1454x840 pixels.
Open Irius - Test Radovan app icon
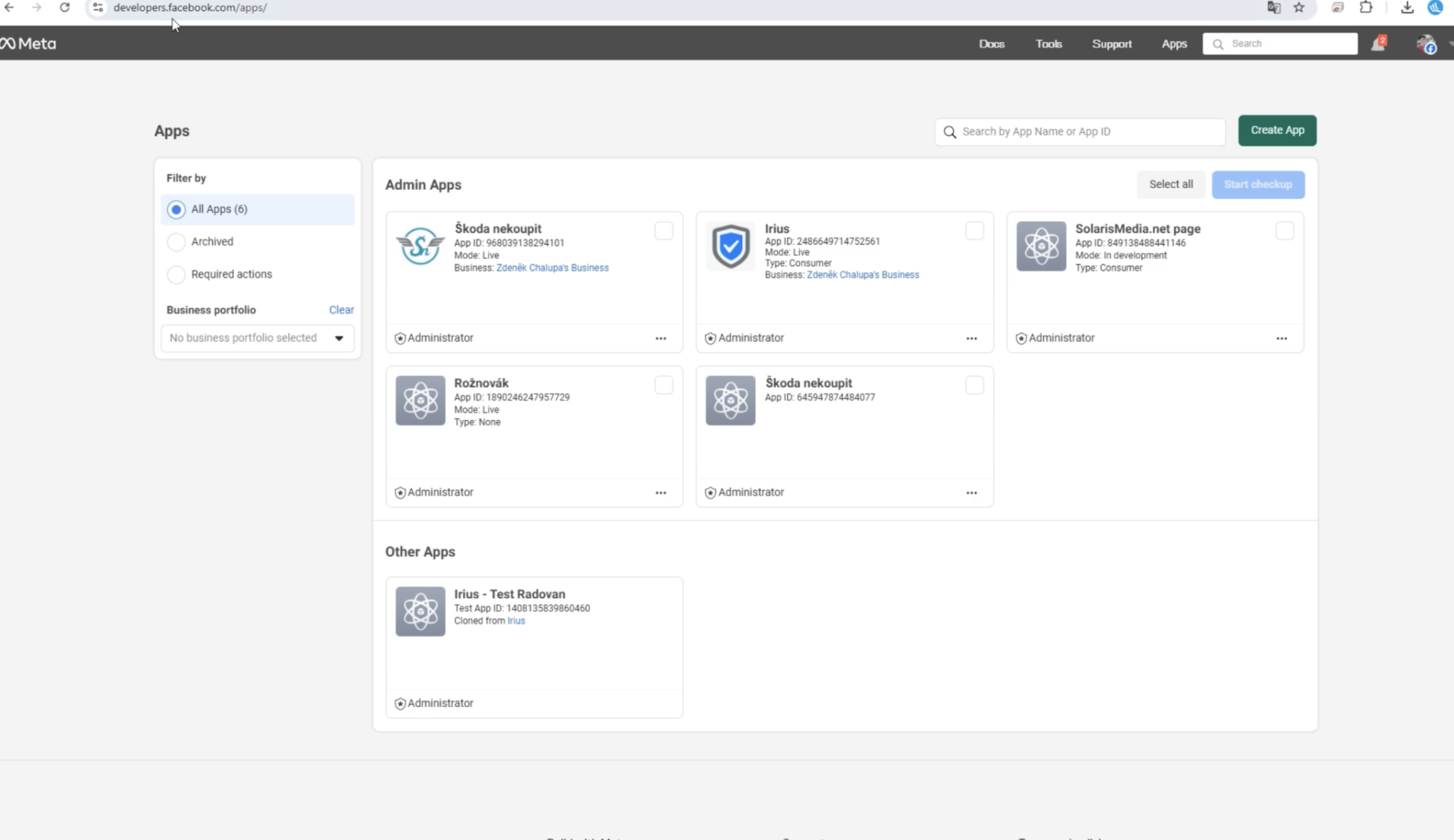420,611
